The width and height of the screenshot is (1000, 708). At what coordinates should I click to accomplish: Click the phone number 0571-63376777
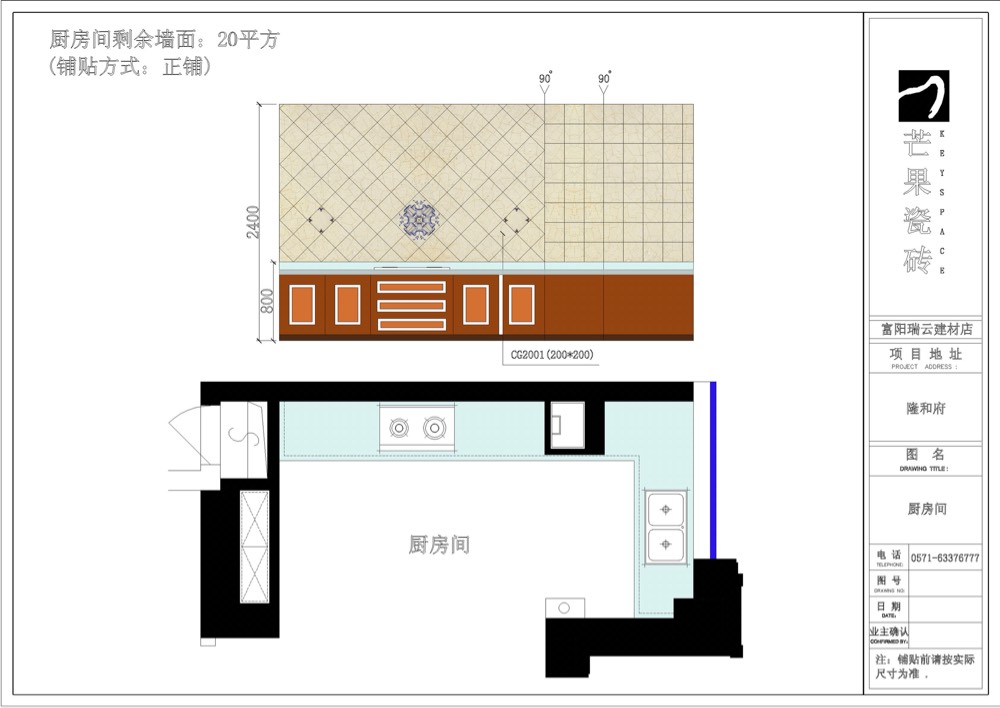(x=943, y=558)
